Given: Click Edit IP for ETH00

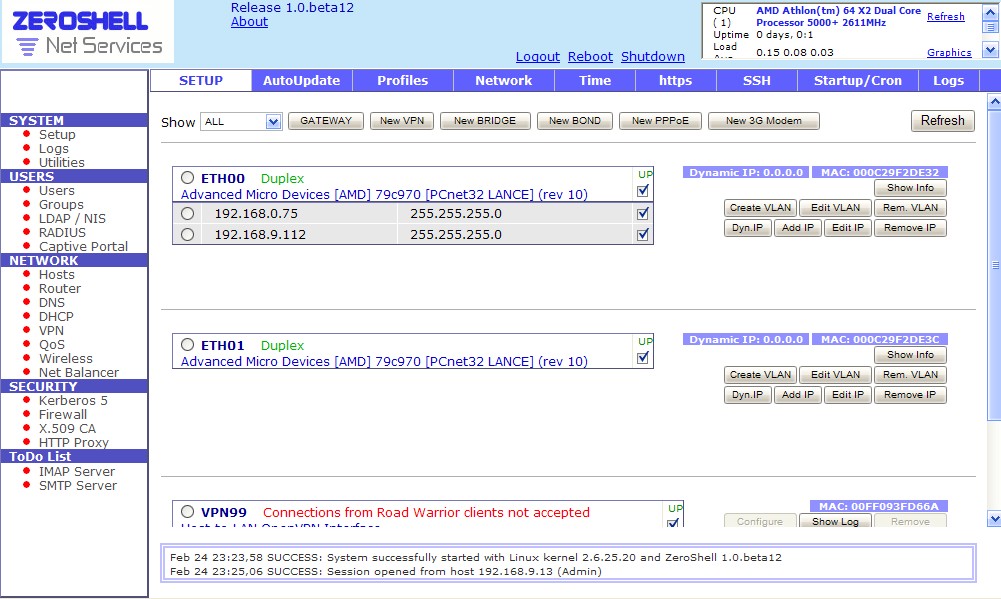Looking at the screenshot, I should 848,227.
